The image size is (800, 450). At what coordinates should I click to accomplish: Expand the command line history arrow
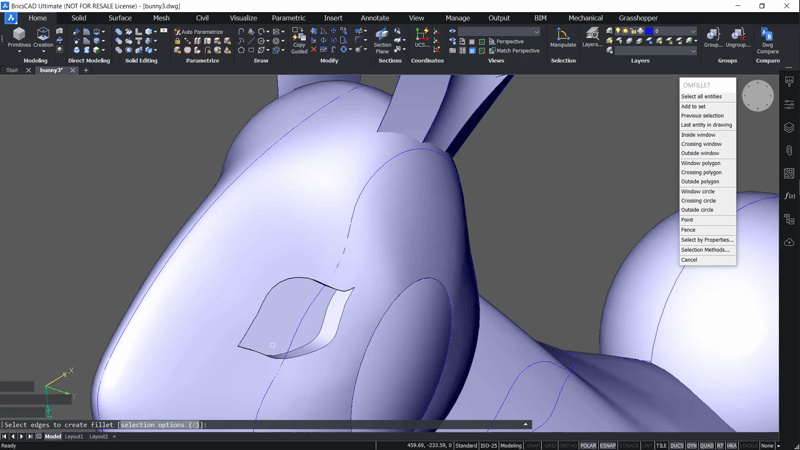[526, 424]
